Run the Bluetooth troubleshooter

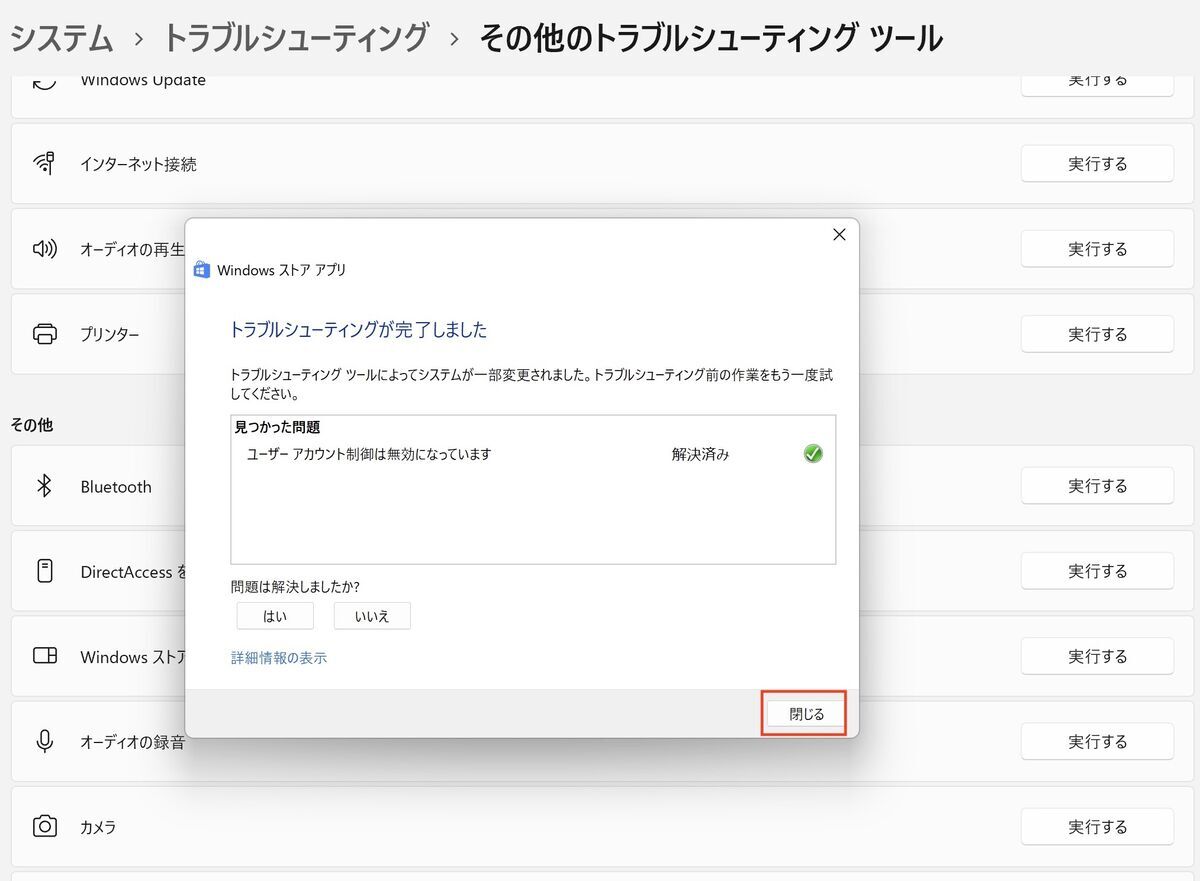(x=1097, y=486)
